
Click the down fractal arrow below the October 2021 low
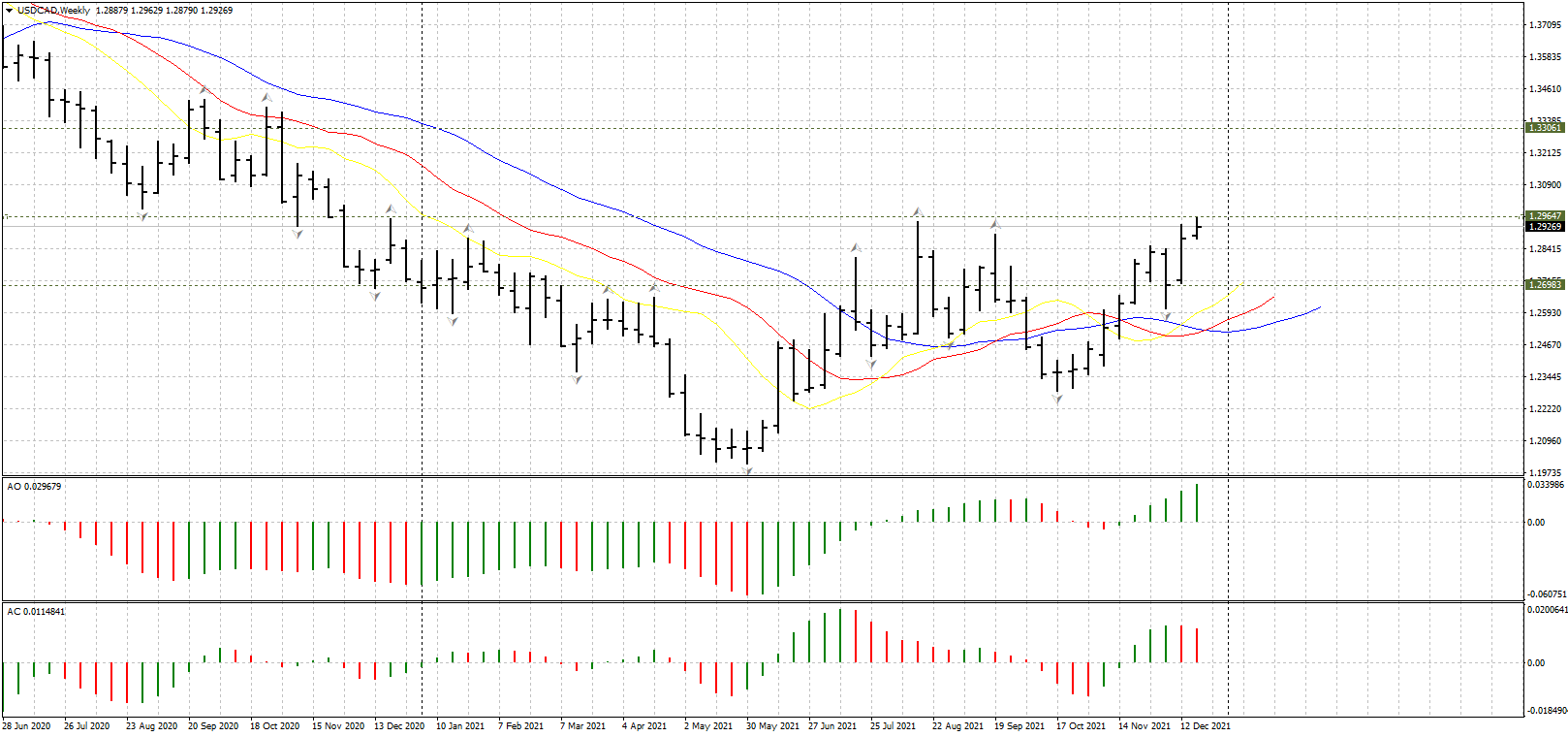[x=1057, y=400]
